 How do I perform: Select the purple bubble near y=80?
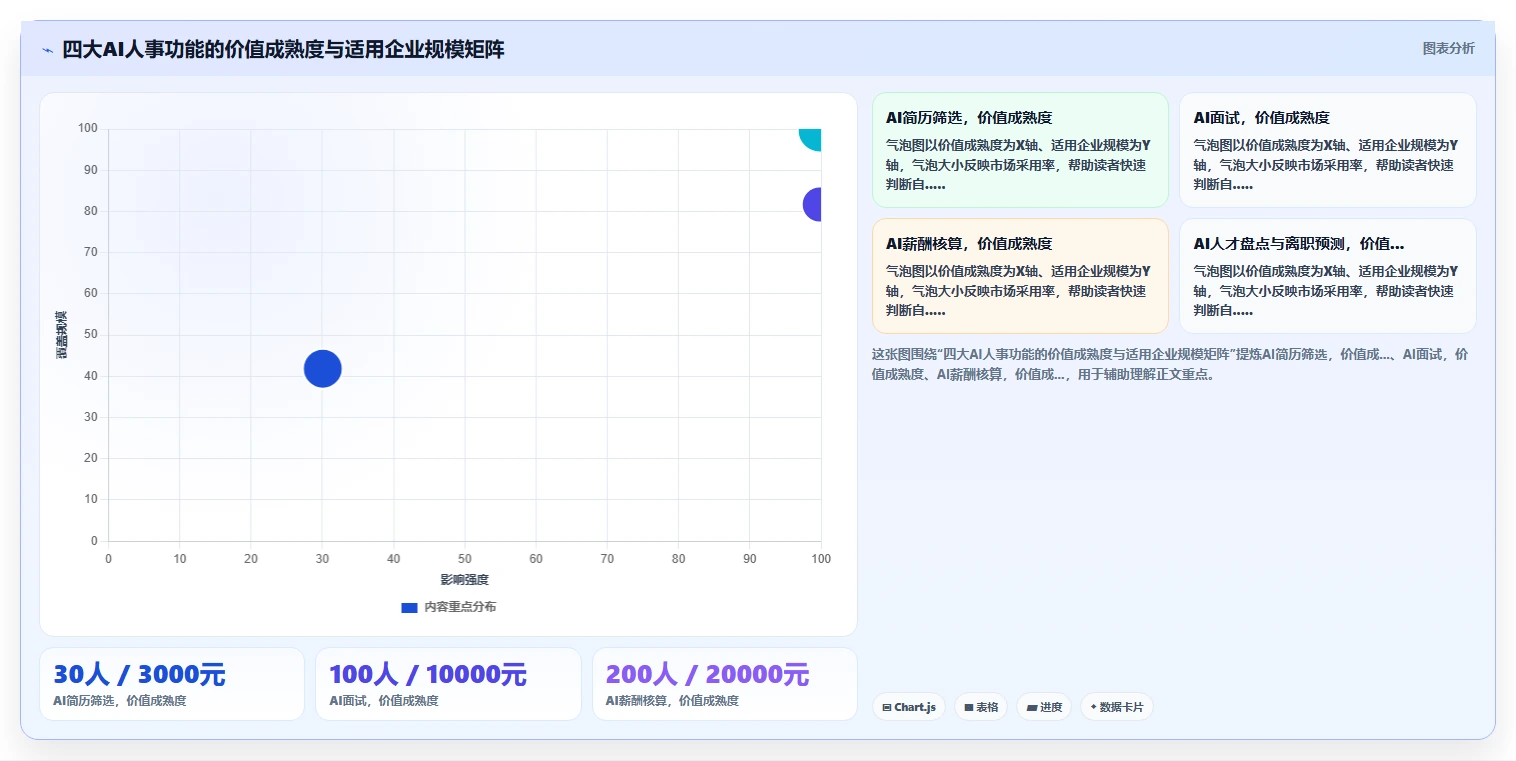(813, 204)
